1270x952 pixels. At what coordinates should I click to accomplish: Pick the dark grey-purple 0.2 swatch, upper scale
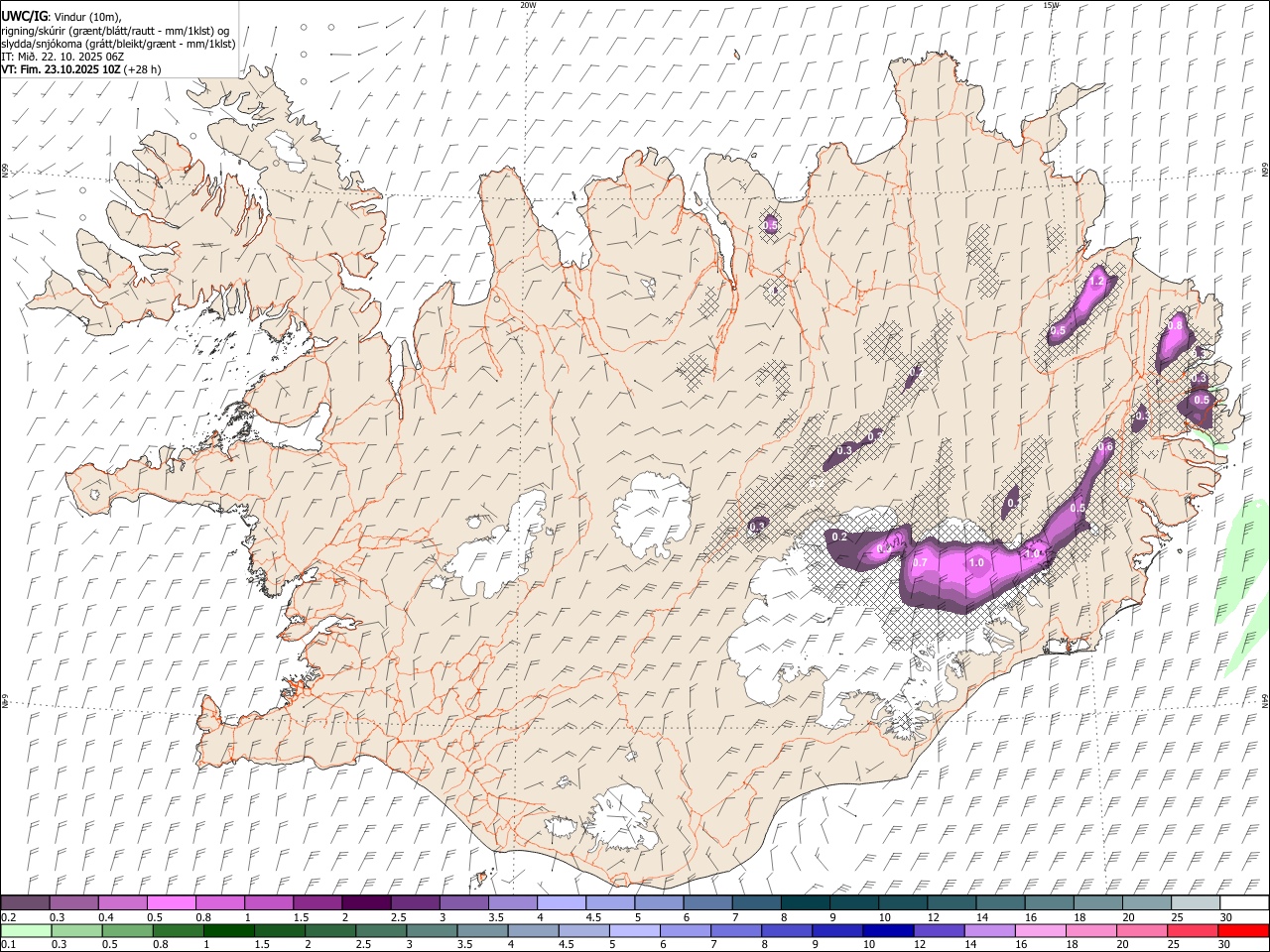pos(26,903)
